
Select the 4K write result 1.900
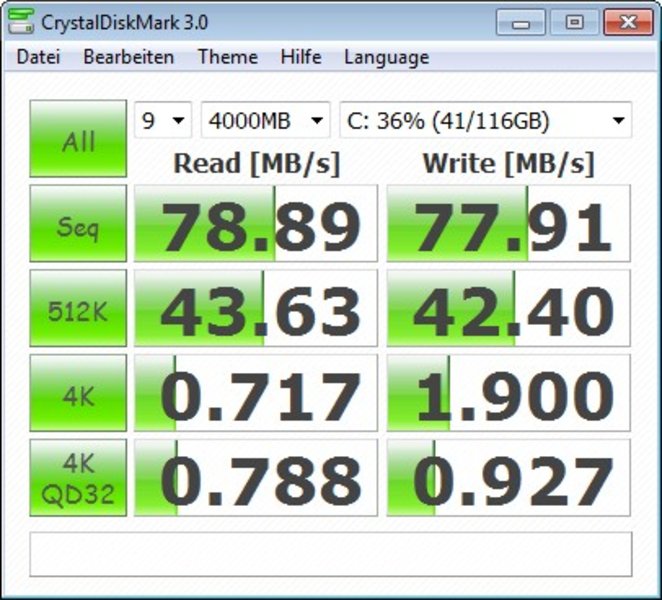pos(509,393)
